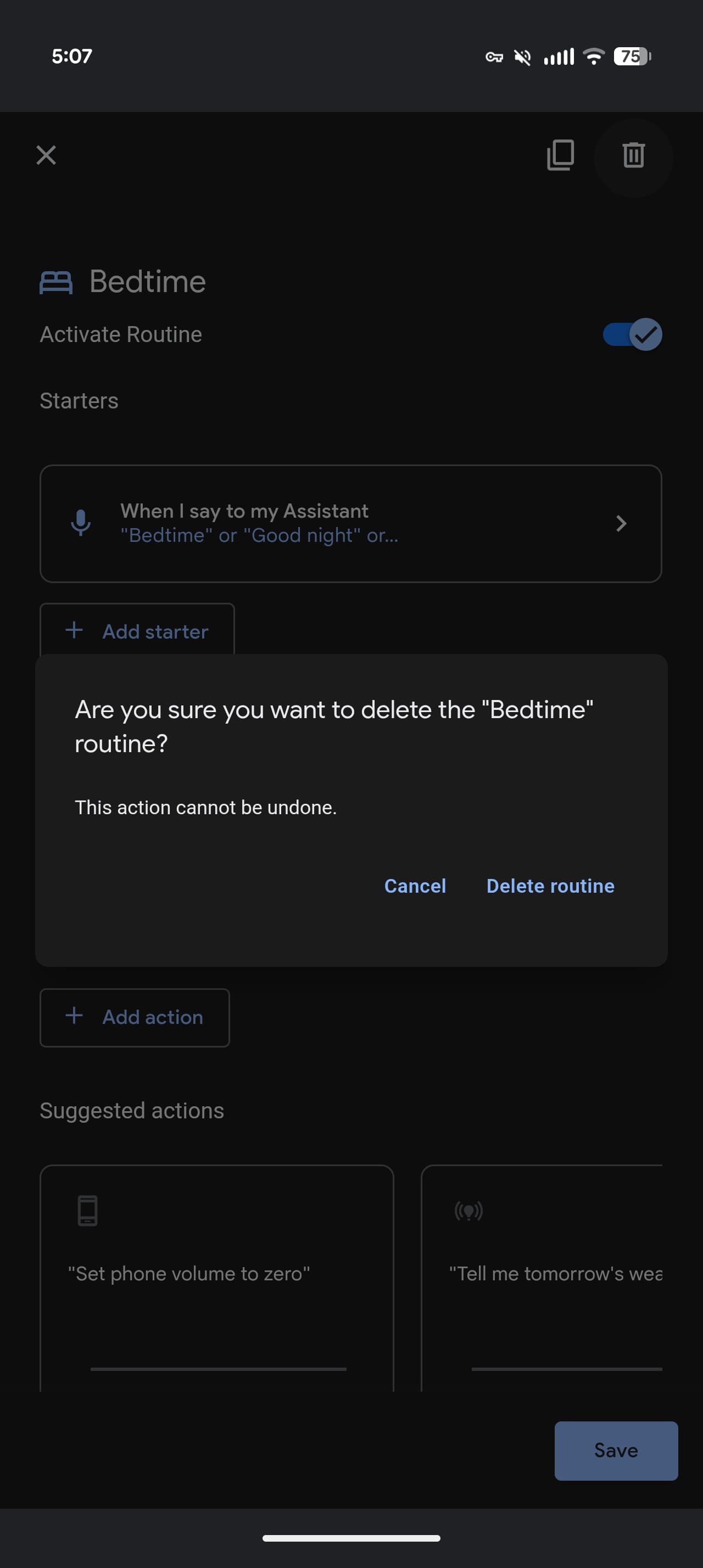Select "Tell me tomorrow's weather" suggestion
The width and height of the screenshot is (703, 1568).
[x=555, y=1273]
